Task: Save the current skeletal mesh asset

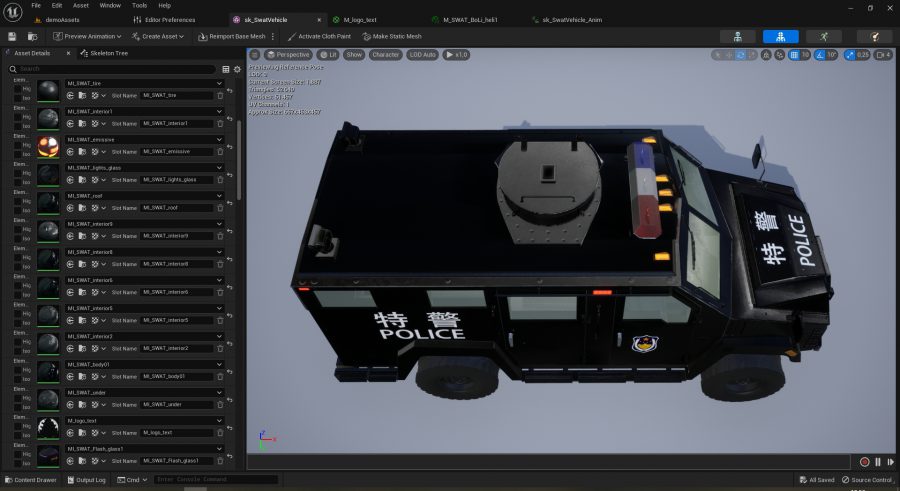Action: (x=12, y=36)
